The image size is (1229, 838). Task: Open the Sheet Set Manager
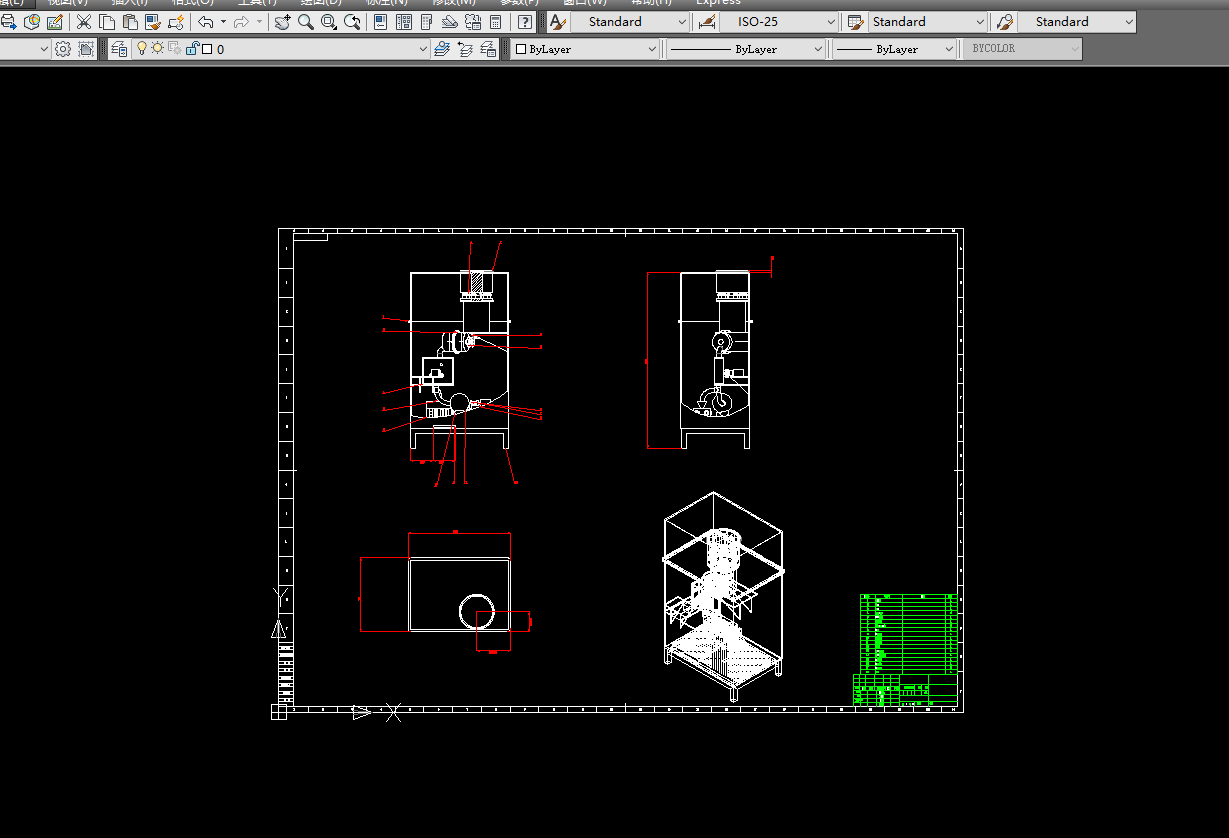coord(449,22)
